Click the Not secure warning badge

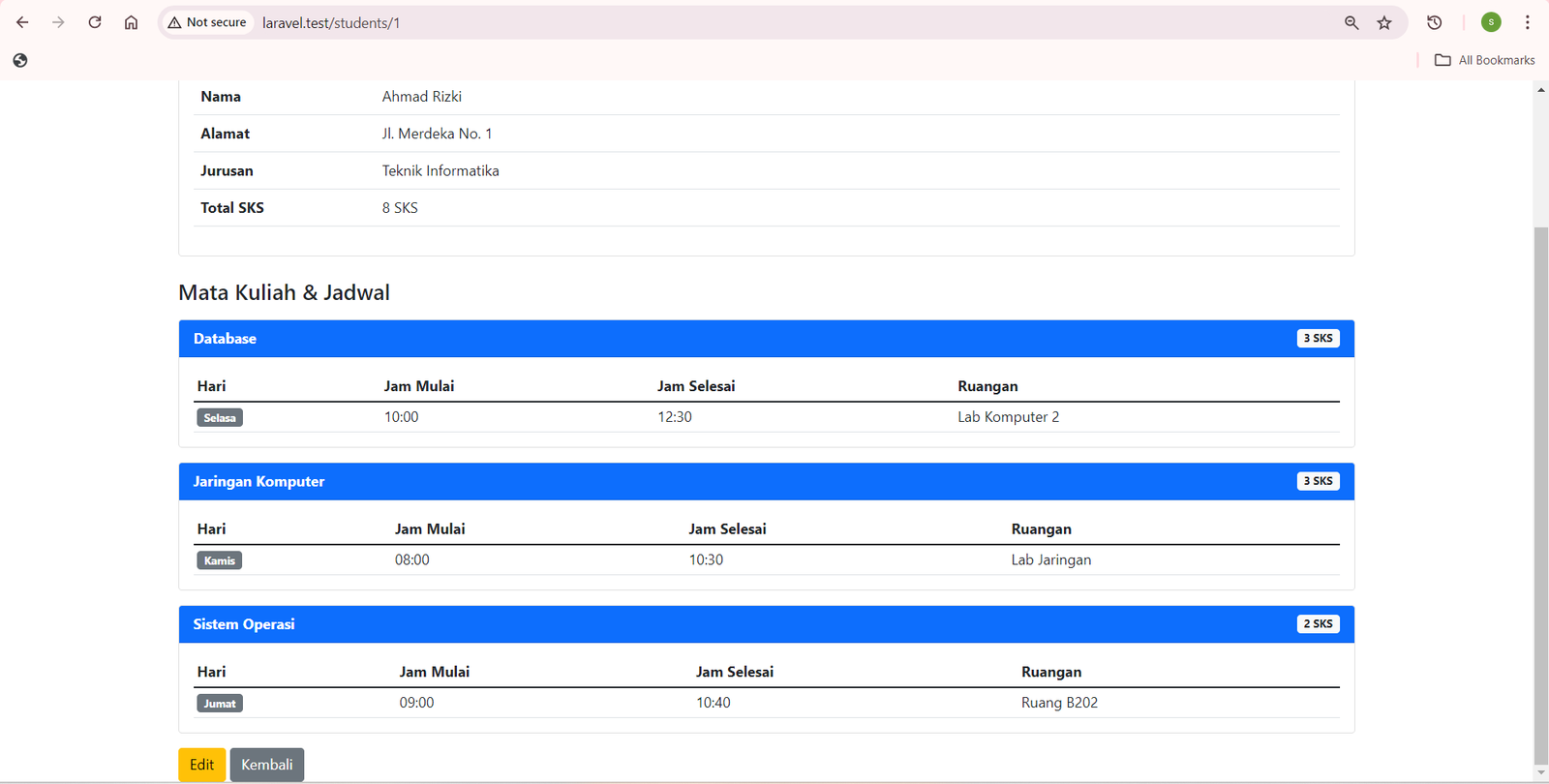(207, 22)
